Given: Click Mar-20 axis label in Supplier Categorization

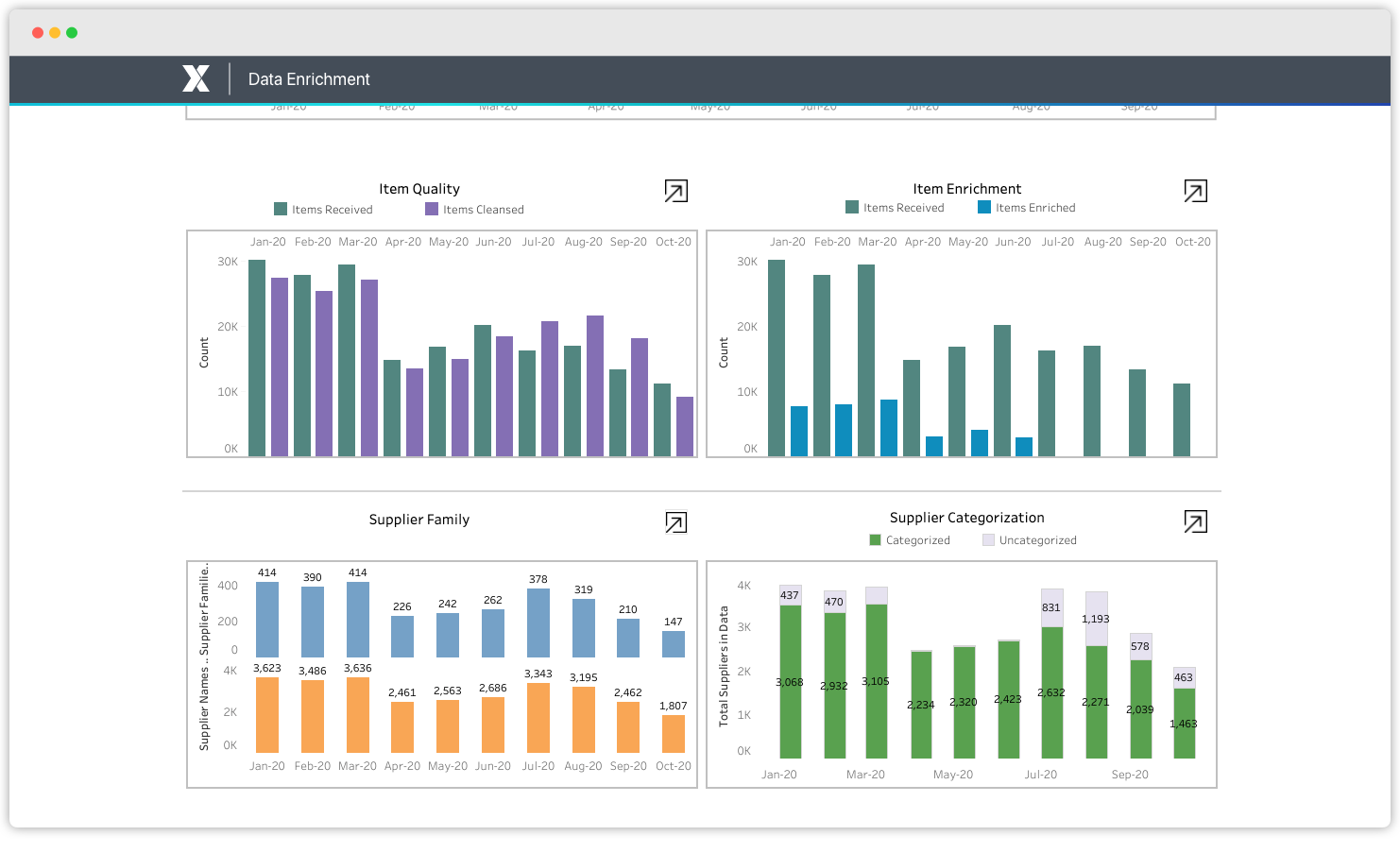Looking at the screenshot, I should coord(865,775).
